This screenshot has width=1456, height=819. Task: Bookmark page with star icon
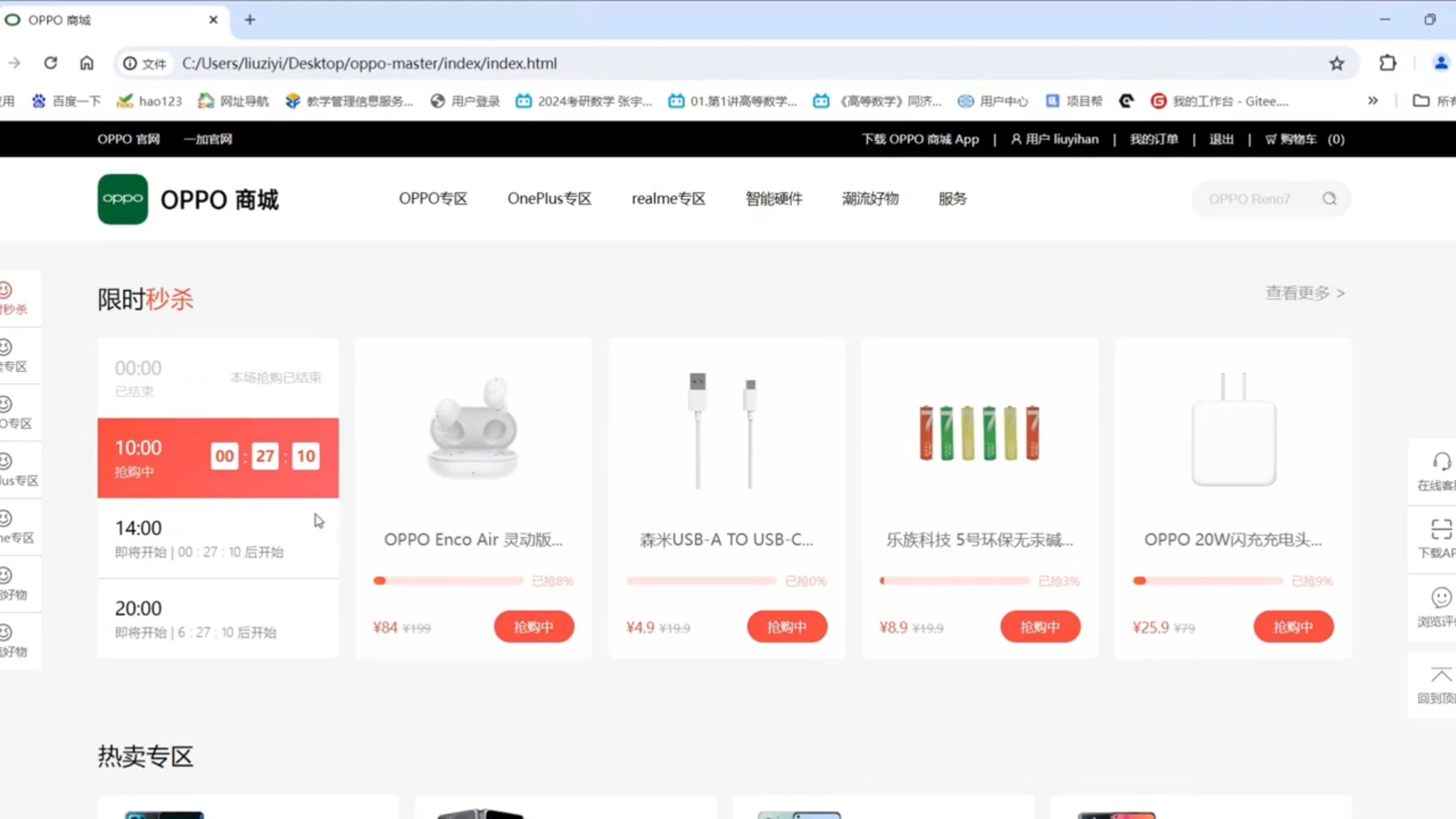1336,63
